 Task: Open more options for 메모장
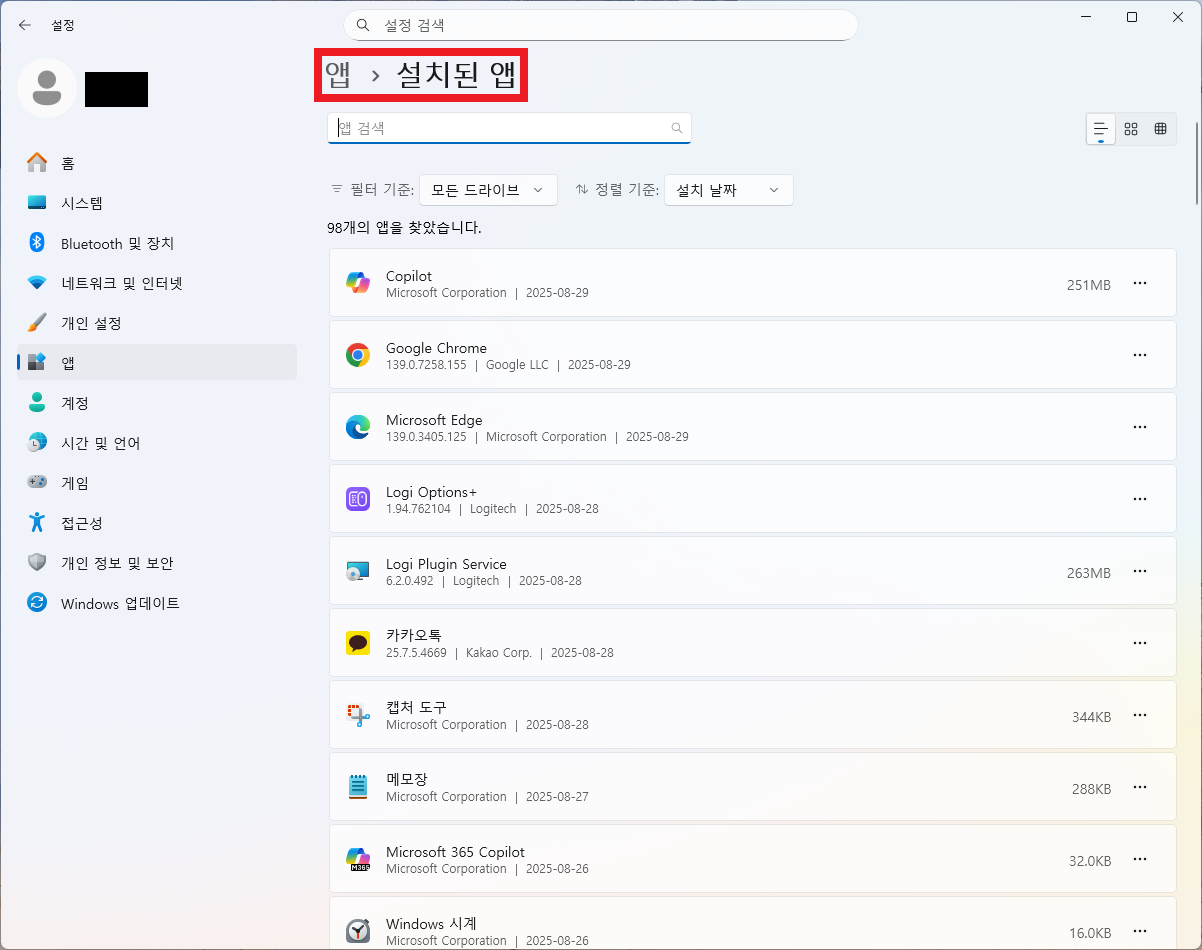point(1140,787)
